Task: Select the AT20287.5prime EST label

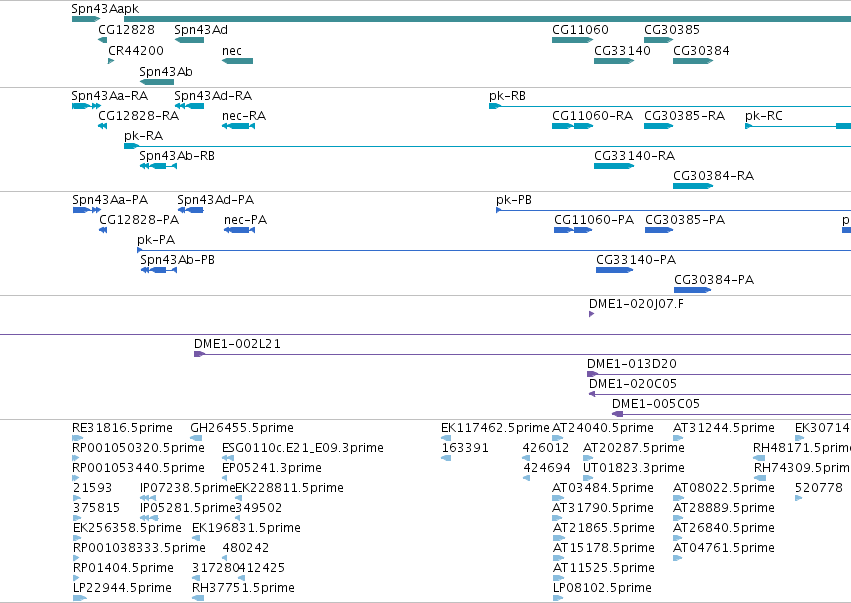Action: [633, 449]
